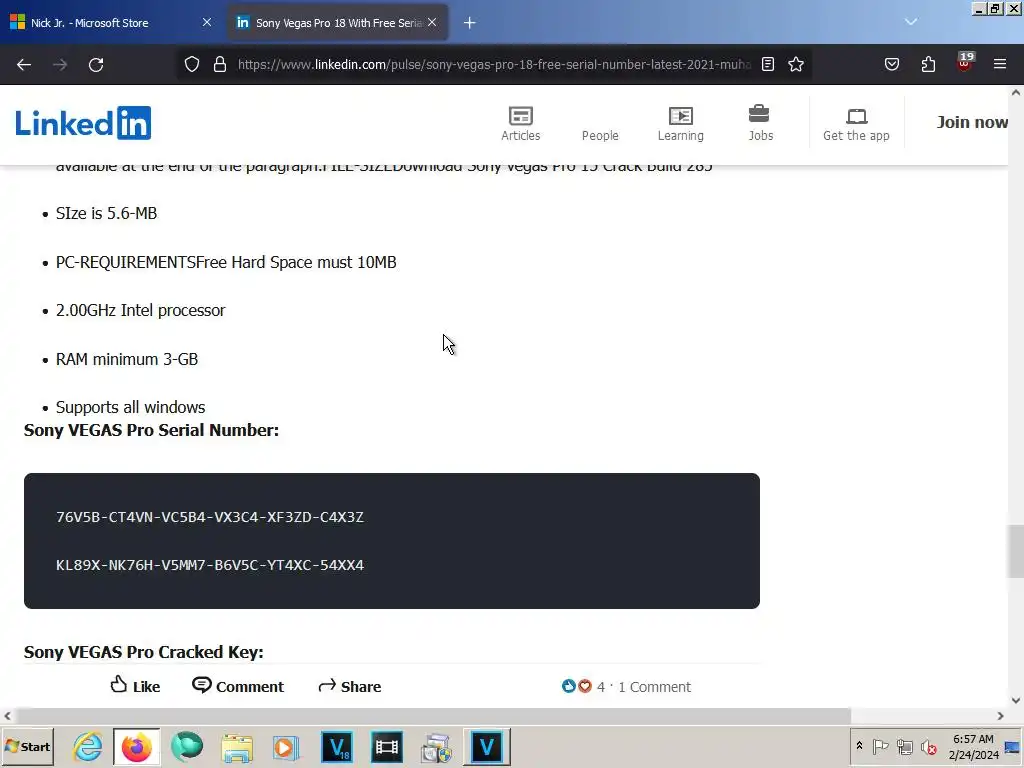Click the RAM minimum 3-GB bullet
This screenshot has height=768, width=1024.
pyautogui.click(x=127, y=359)
